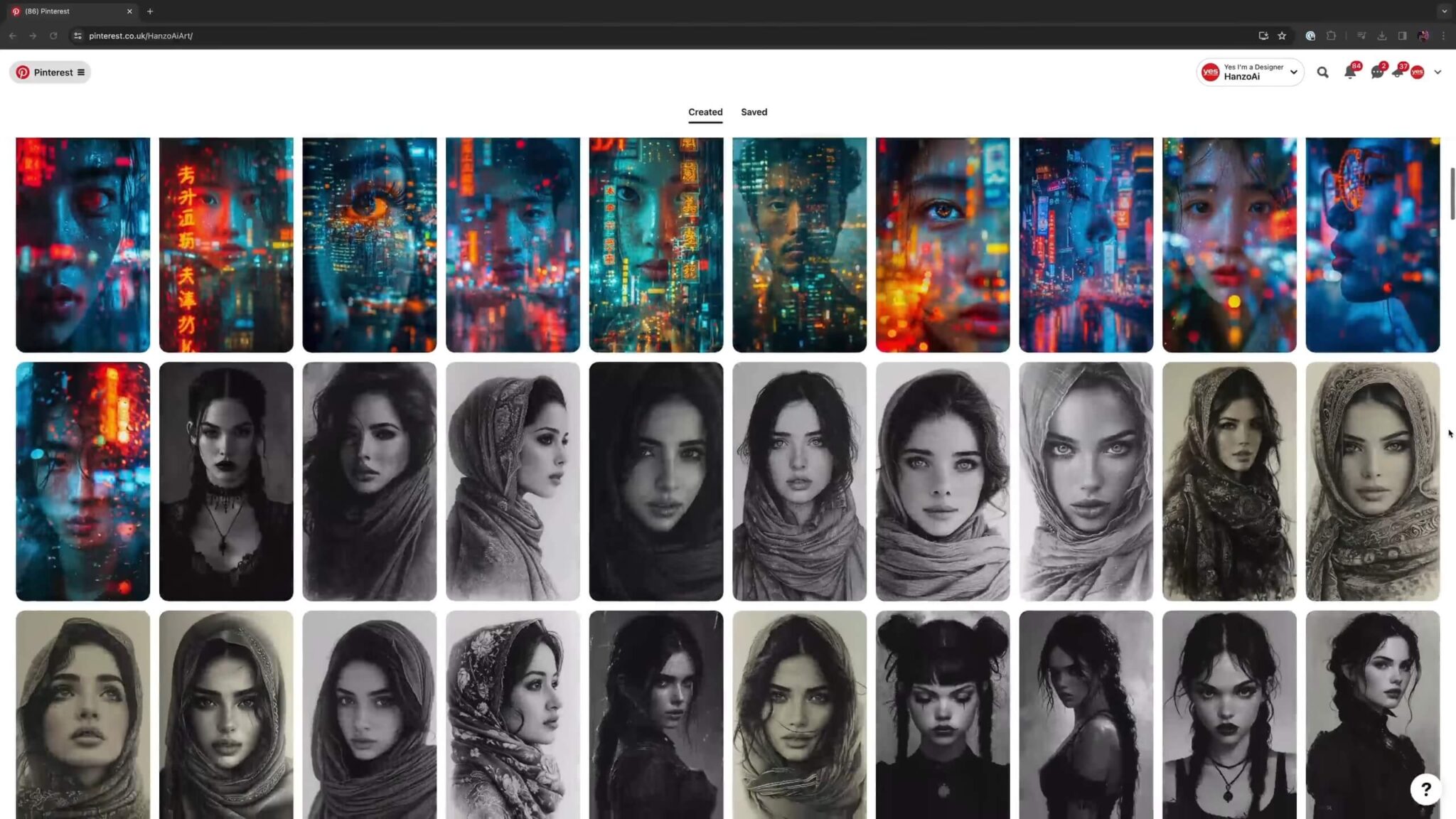
Task: Open messages icon with 2 unread
Action: [1376, 72]
